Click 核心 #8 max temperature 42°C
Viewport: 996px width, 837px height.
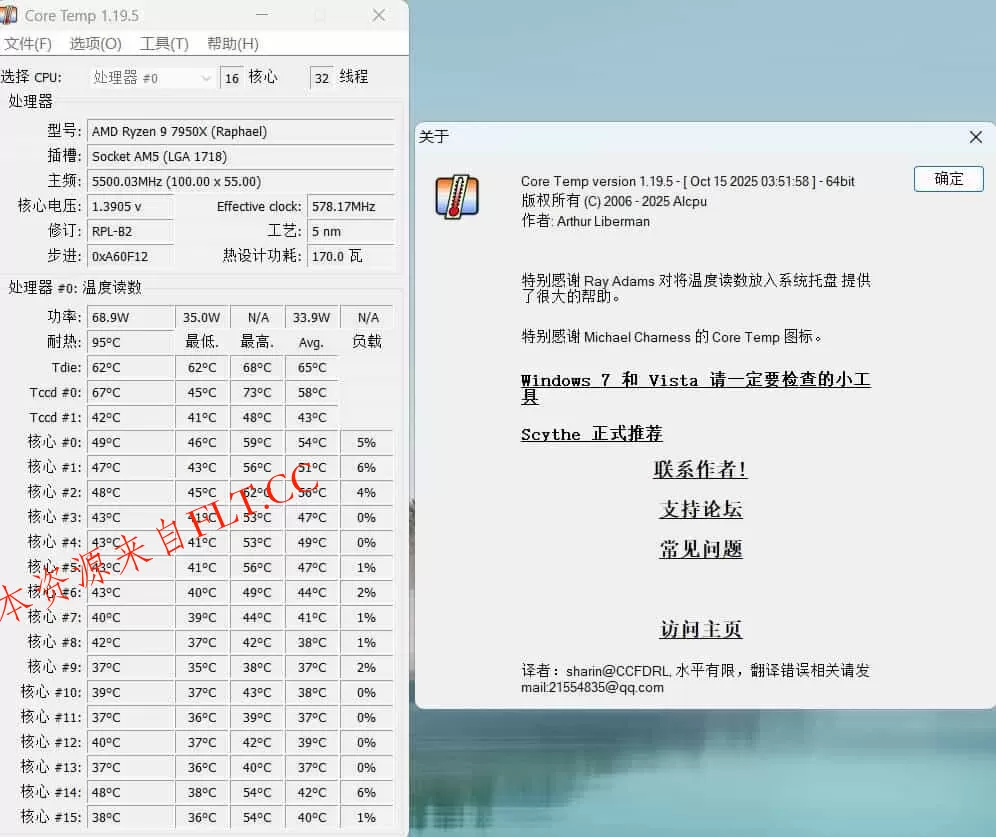(x=257, y=643)
